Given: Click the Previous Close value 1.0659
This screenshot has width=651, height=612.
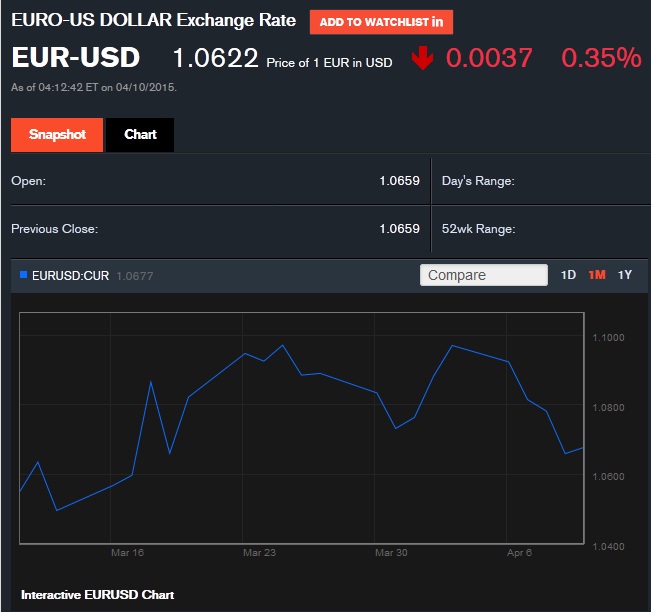Looking at the screenshot, I should pos(399,229).
